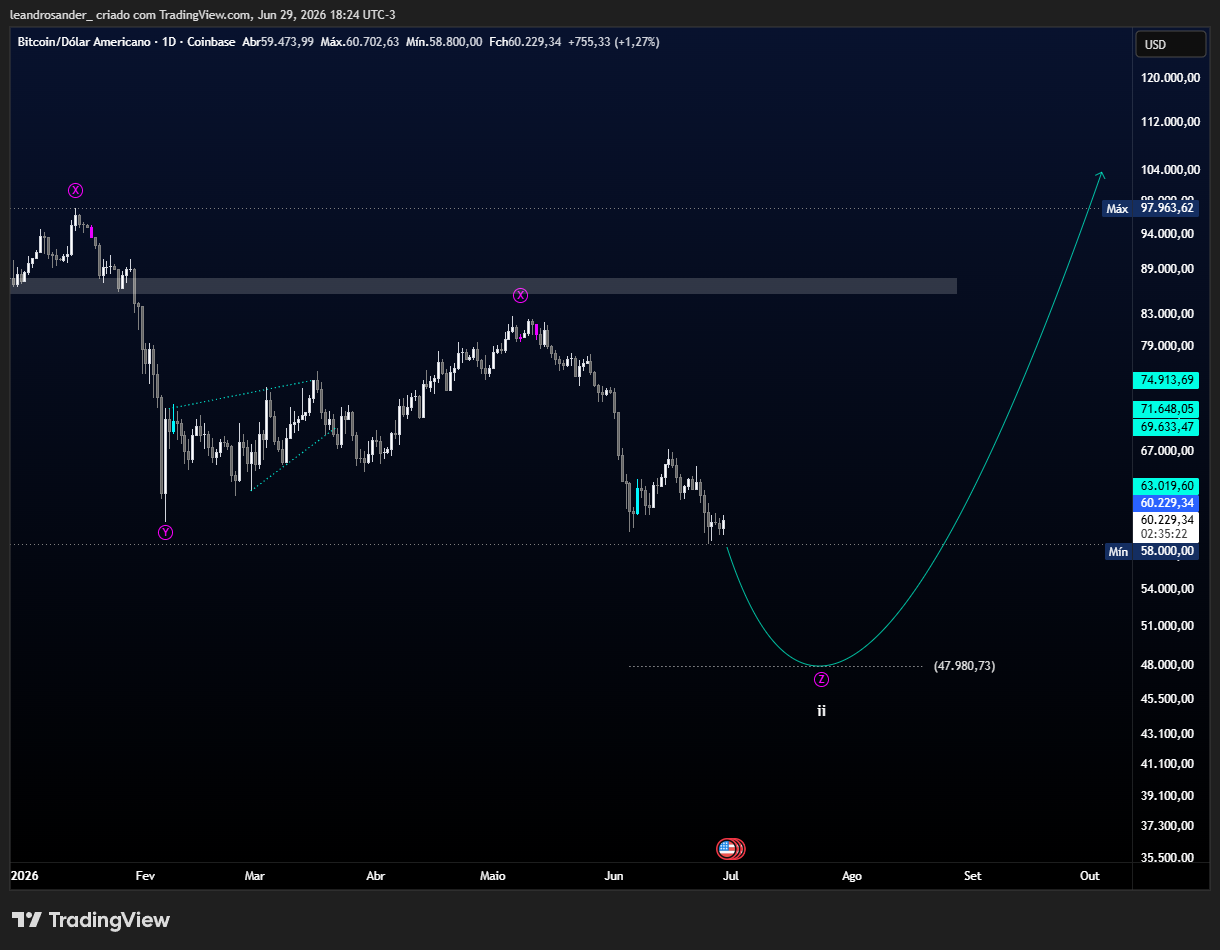The width and height of the screenshot is (1220, 950).
Task: Click the Máx label tag
Action: point(1117,209)
